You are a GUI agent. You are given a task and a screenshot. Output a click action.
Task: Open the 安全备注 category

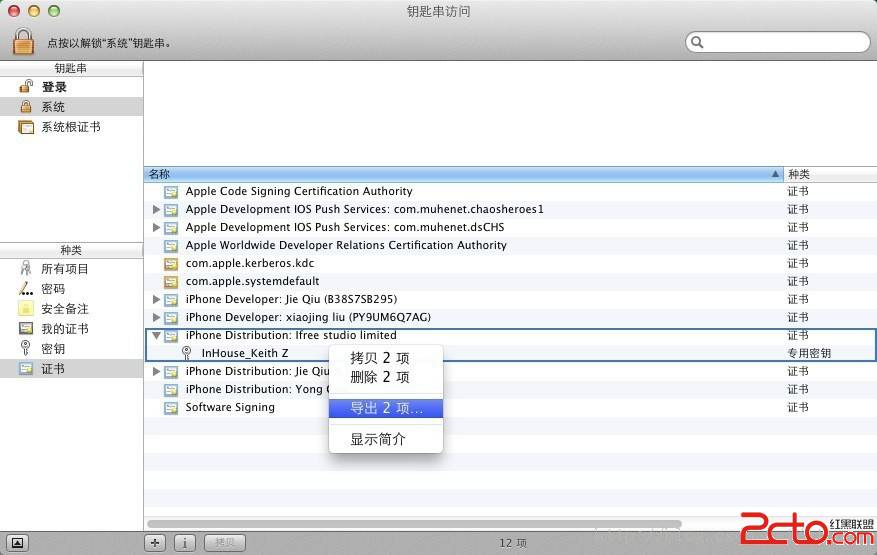tap(64, 309)
